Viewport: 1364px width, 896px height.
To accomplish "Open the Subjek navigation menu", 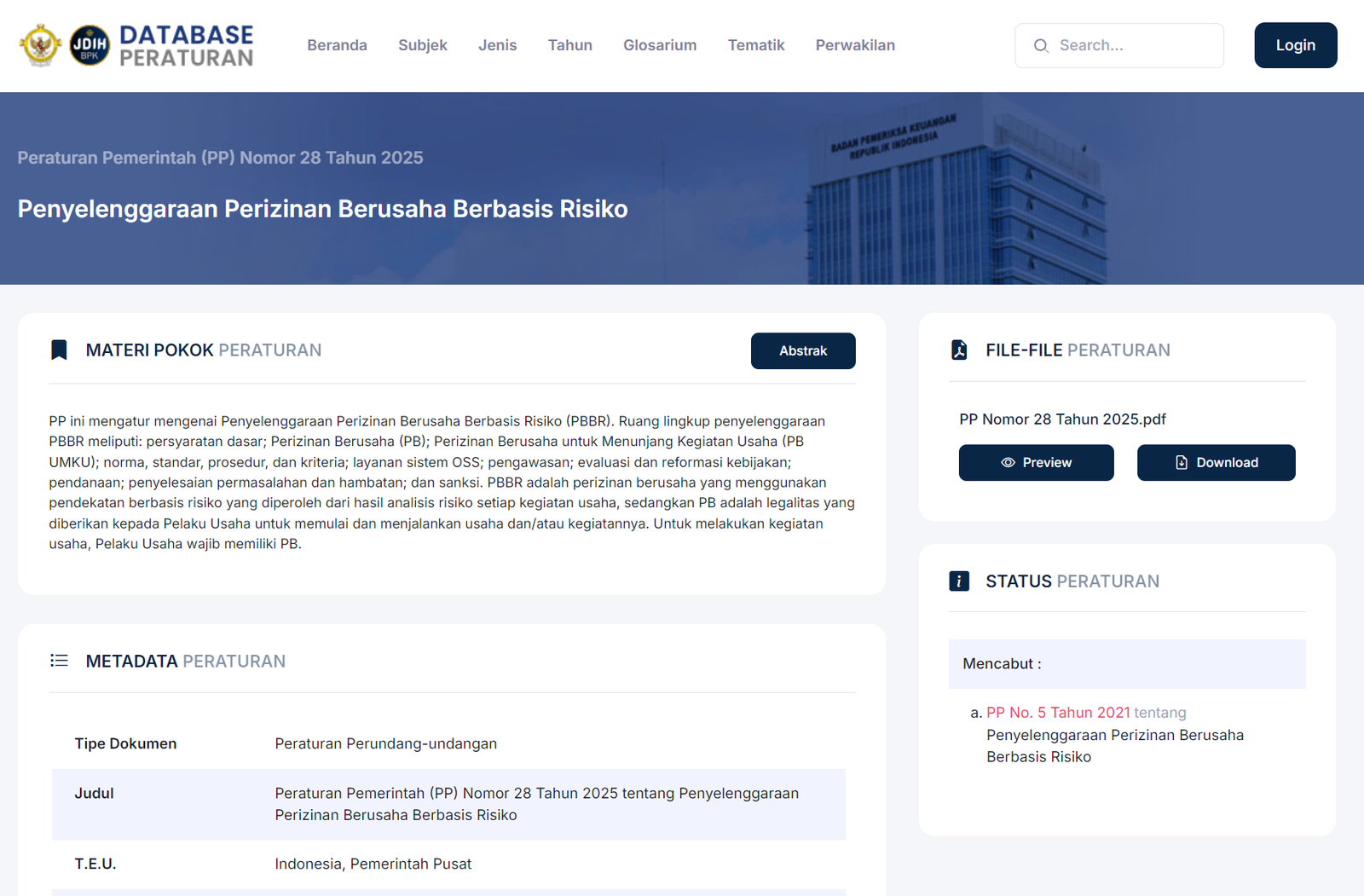I will [423, 45].
